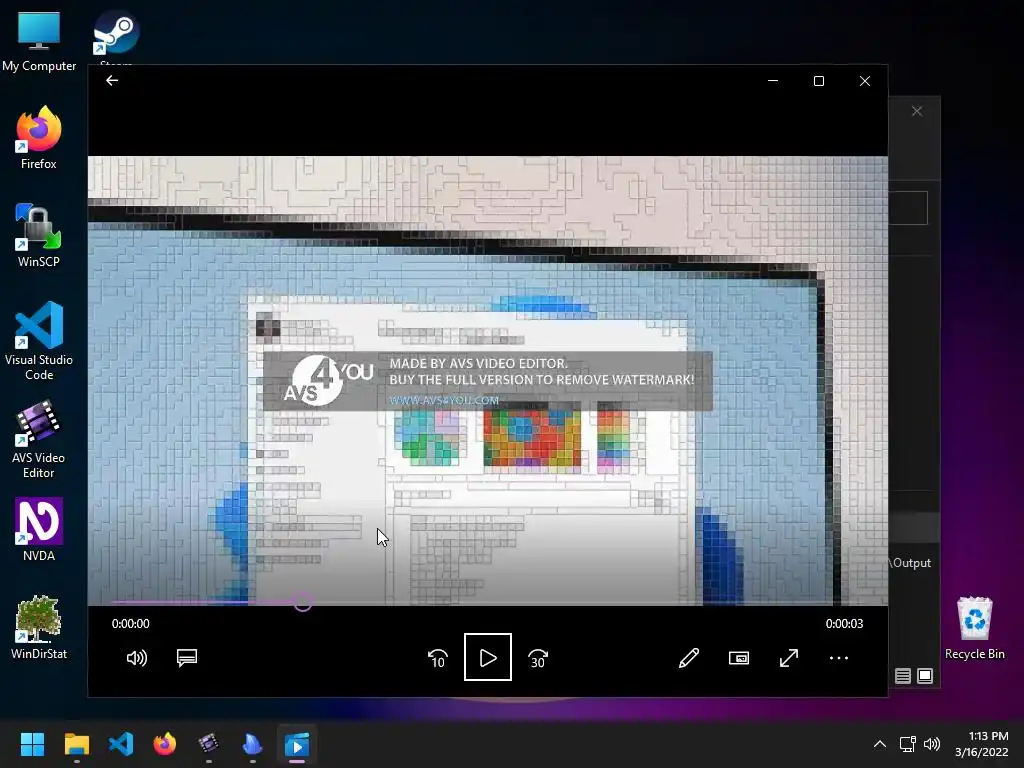Select the My Computer desktop icon
This screenshot has width=1024, height=768.
[x=39, y=41]
